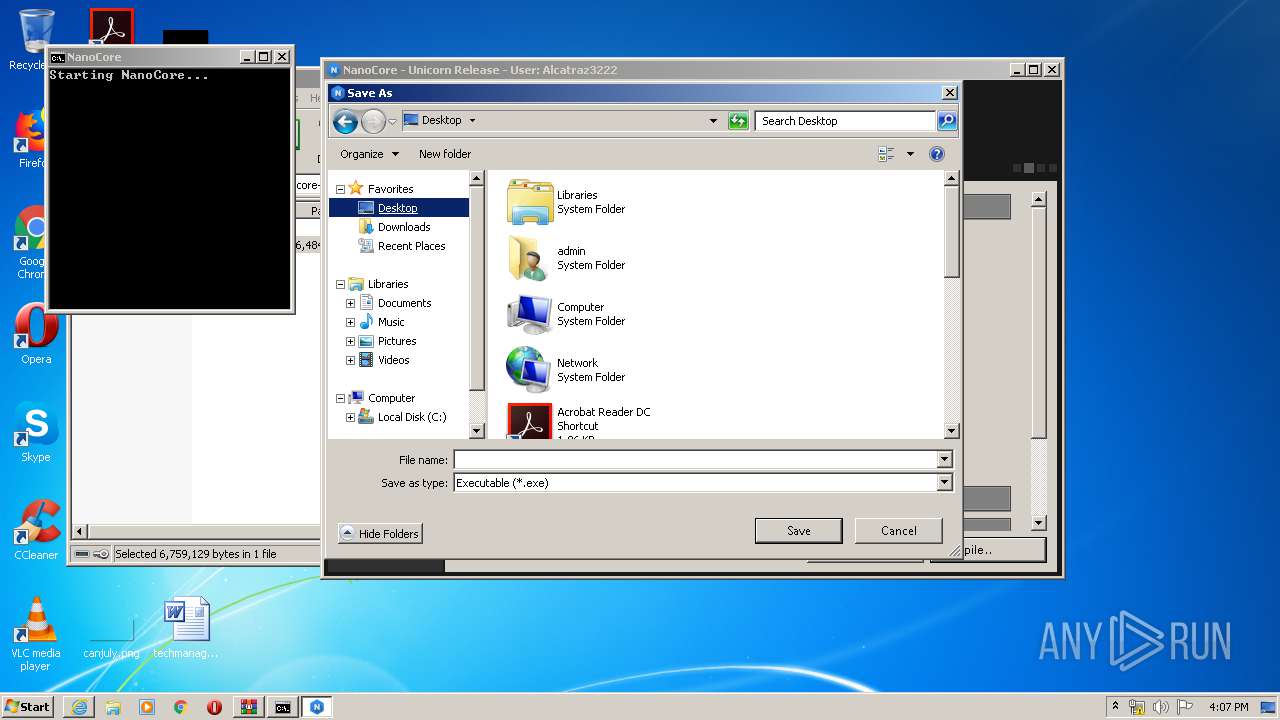Expand the Videos library node
Viewport: 1280px width, 720px height.
point(350,360)
